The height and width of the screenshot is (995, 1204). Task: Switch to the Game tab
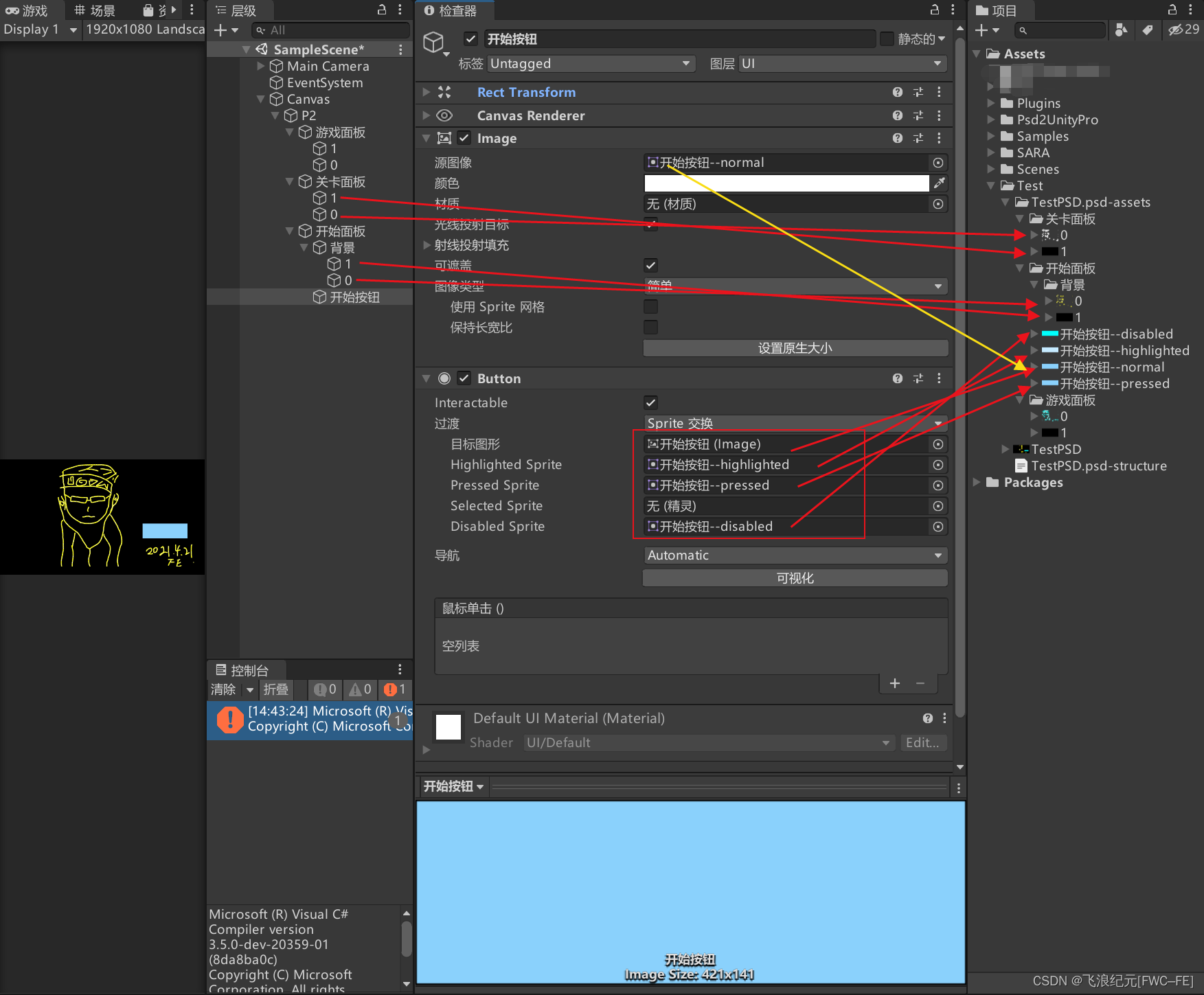point(27,10)
